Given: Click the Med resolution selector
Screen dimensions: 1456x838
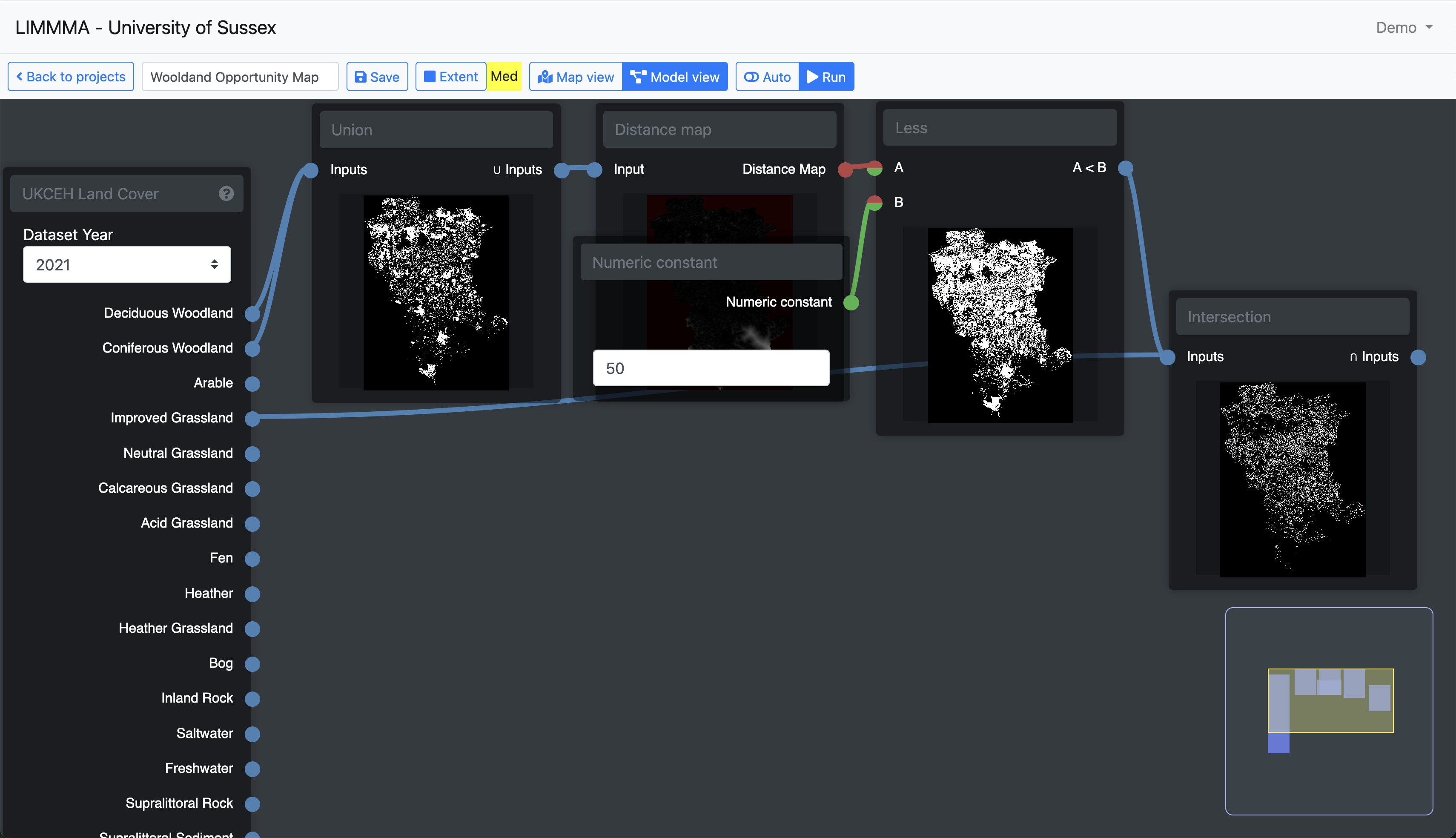Looking at the screenshot, I should tap(504, 77).
